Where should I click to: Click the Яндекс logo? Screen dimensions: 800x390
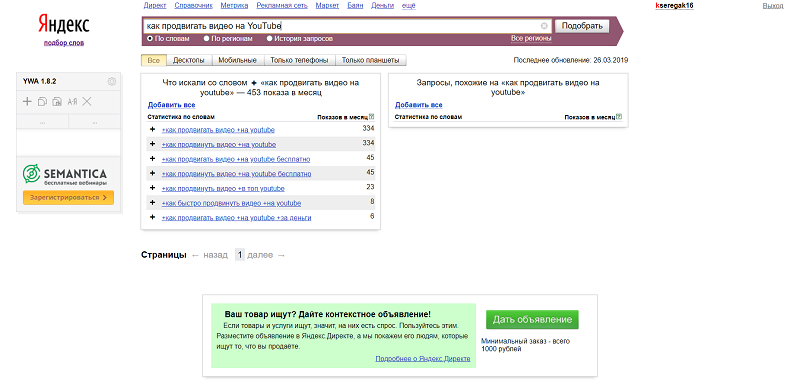click(64, 24)
